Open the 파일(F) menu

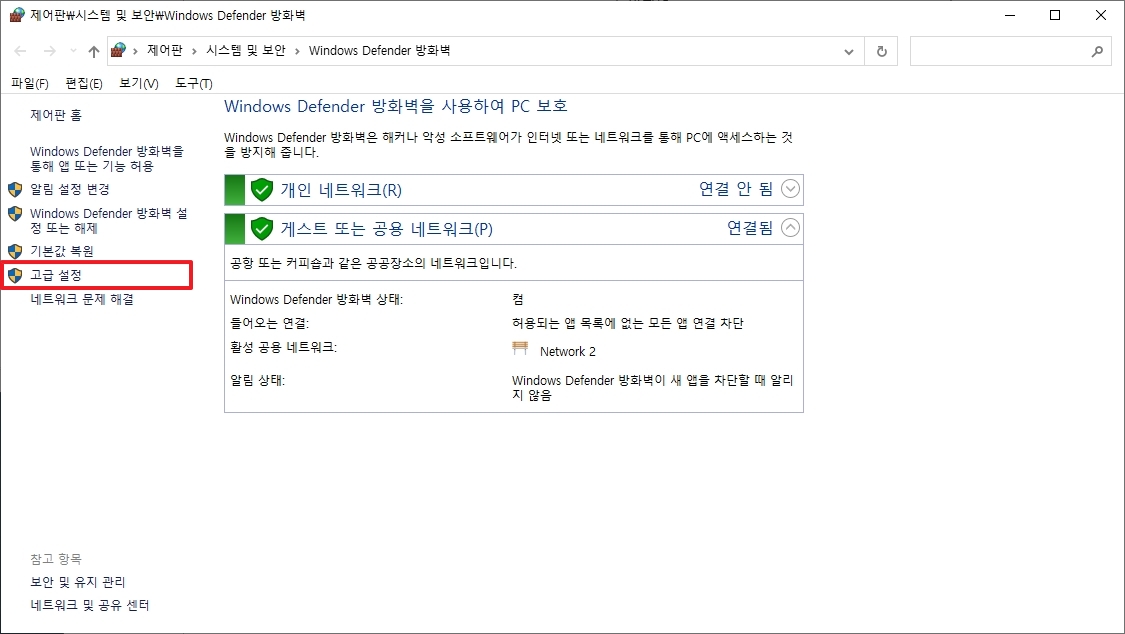click(x=29, y=83)
